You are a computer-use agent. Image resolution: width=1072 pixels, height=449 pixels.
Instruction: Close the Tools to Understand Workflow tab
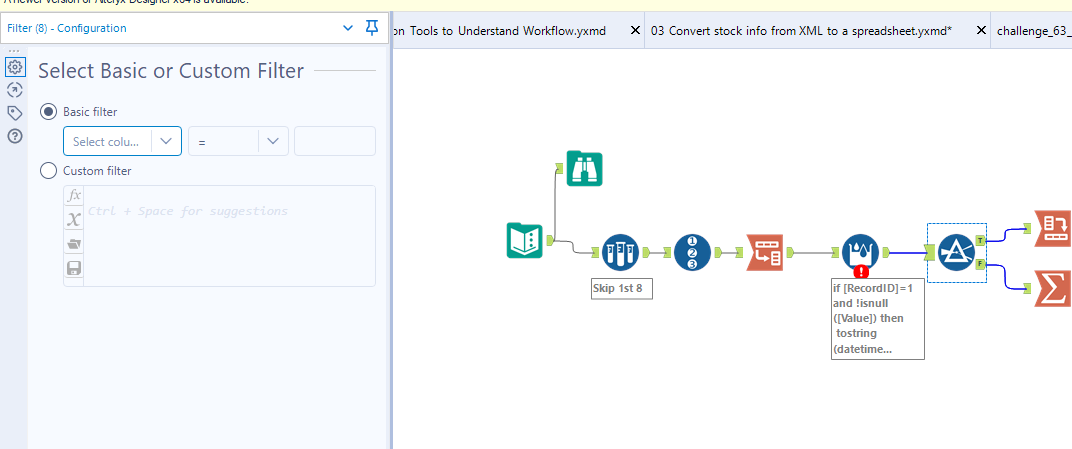[635, 31]
